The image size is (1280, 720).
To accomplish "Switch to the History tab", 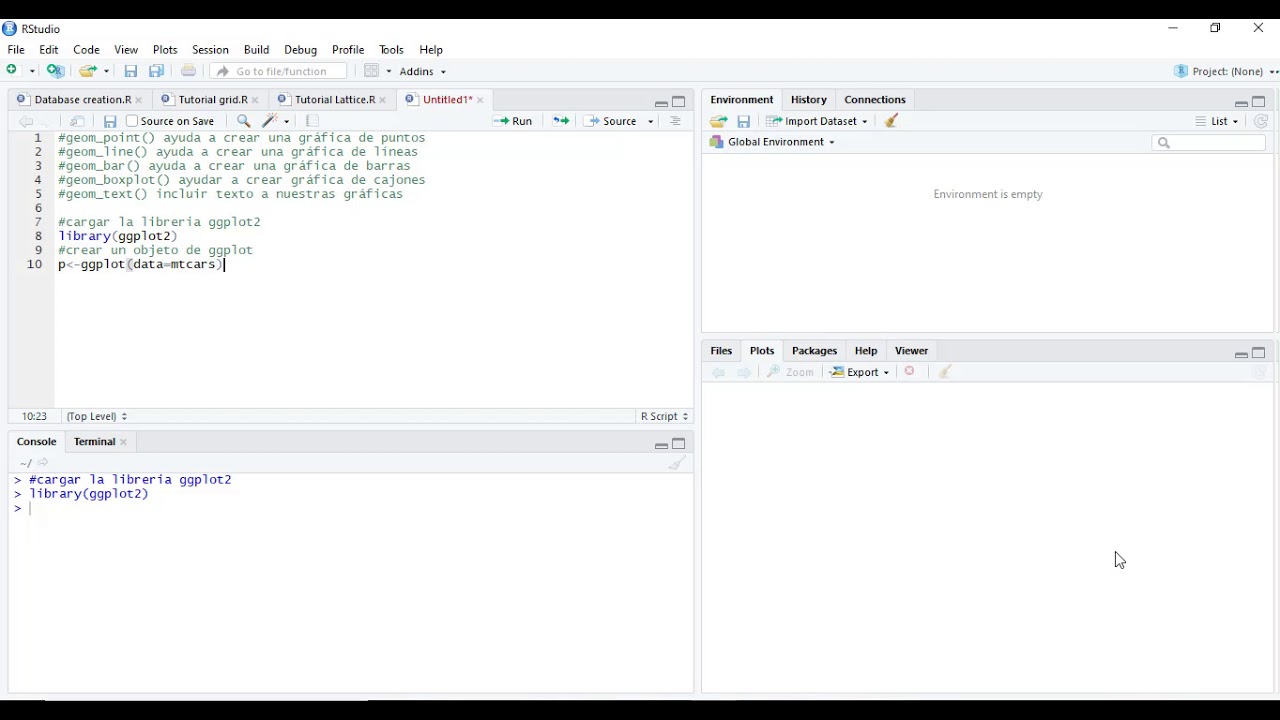I will coord(809,100).
